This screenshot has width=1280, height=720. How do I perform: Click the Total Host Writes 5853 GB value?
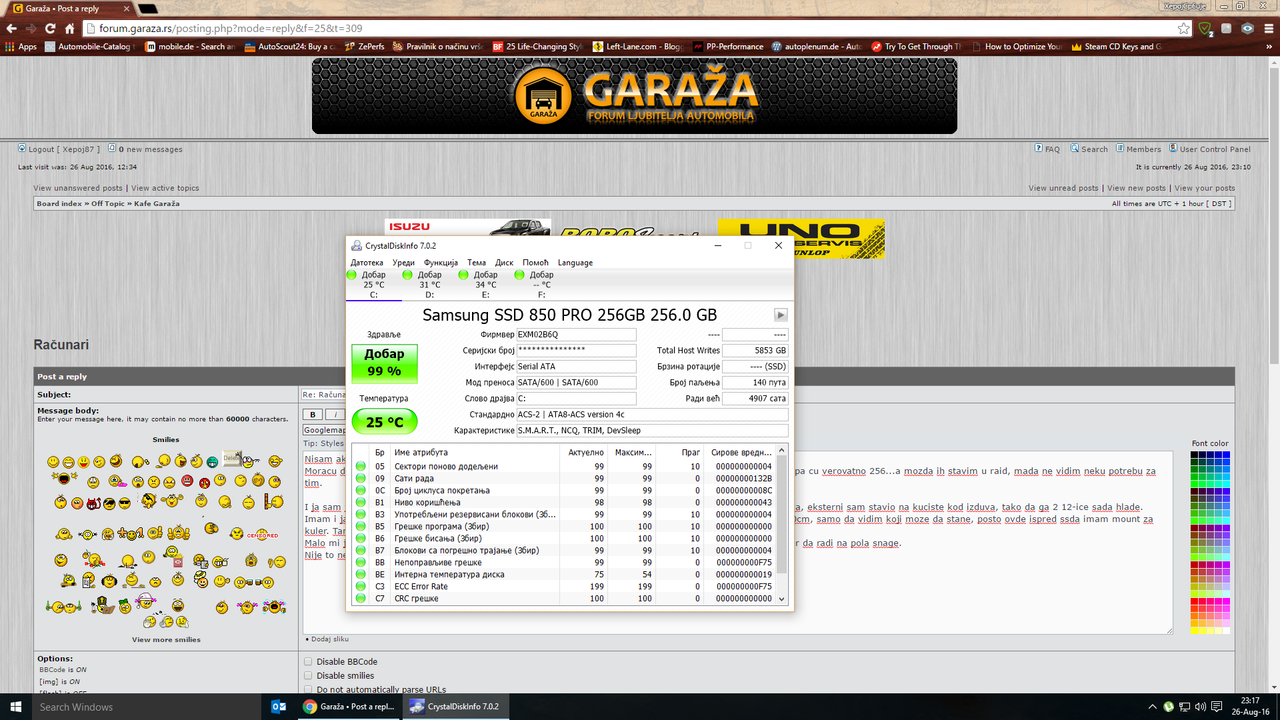pyautogui.click(x=755, y=351)
